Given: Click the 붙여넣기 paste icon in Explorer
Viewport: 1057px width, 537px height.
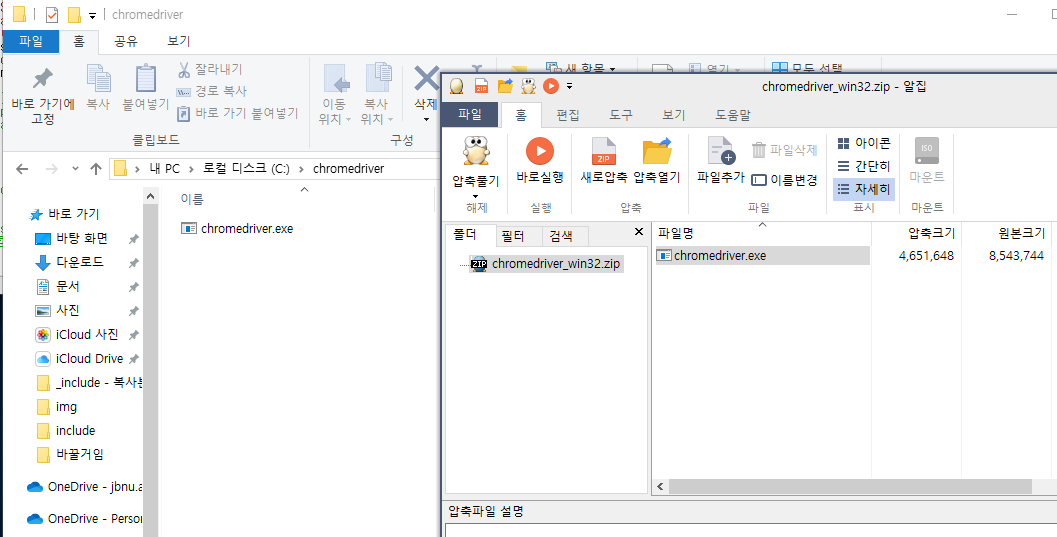Looking at the screenshot, I should coord(146,79).
